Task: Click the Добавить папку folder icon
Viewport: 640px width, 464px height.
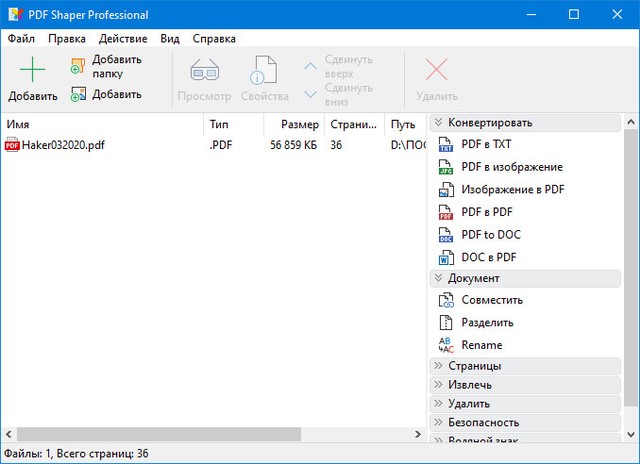Action: tap(78, 67)
